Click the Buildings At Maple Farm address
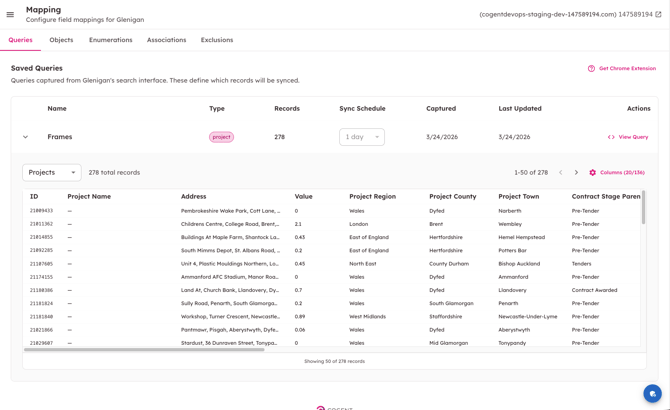 [x=230, y=237]
